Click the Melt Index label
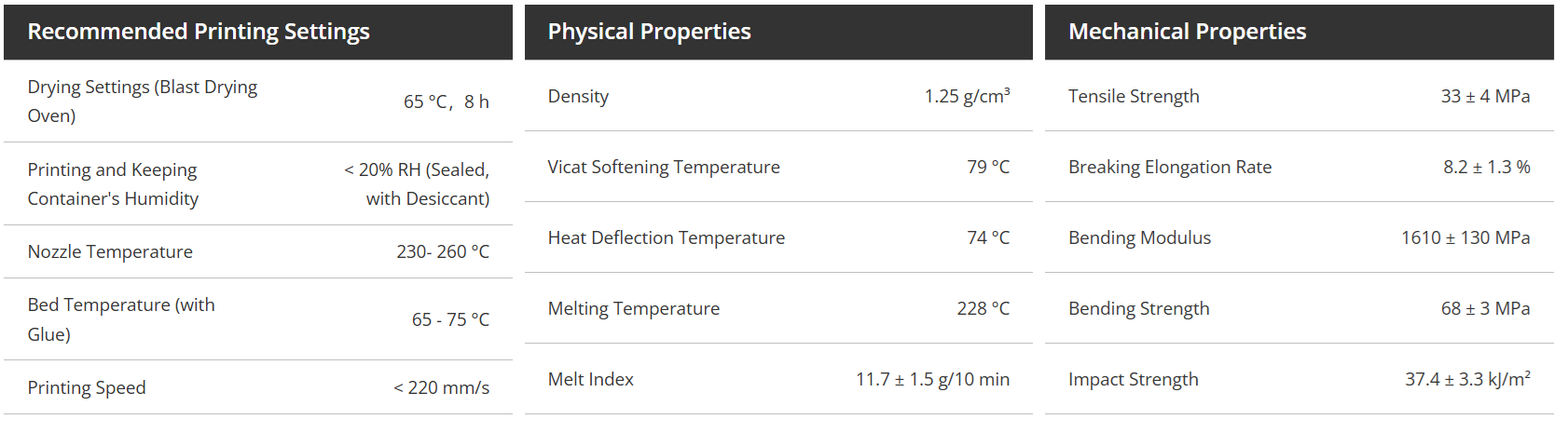1568x433 pixels. pos(591,380)
